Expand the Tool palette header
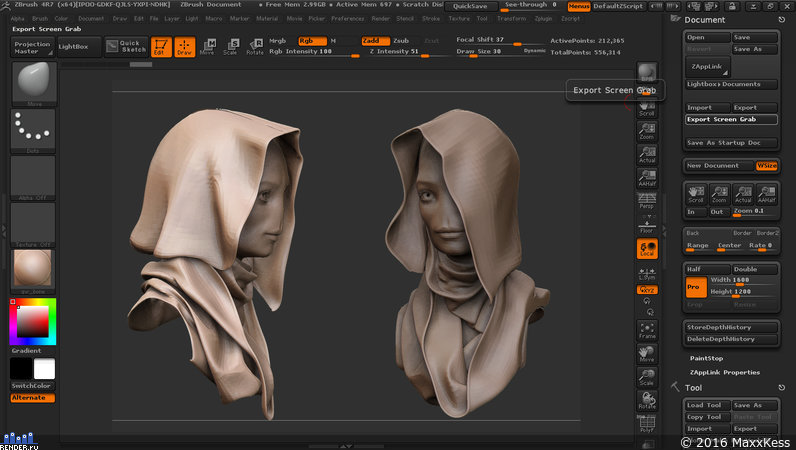 coord(693,388)
